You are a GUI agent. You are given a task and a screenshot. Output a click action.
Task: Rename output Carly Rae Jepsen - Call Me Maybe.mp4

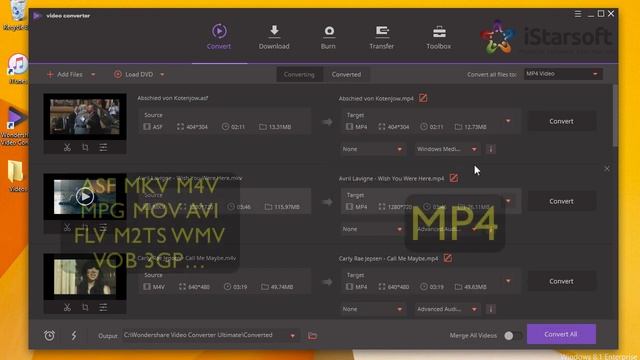pos(448,258)
